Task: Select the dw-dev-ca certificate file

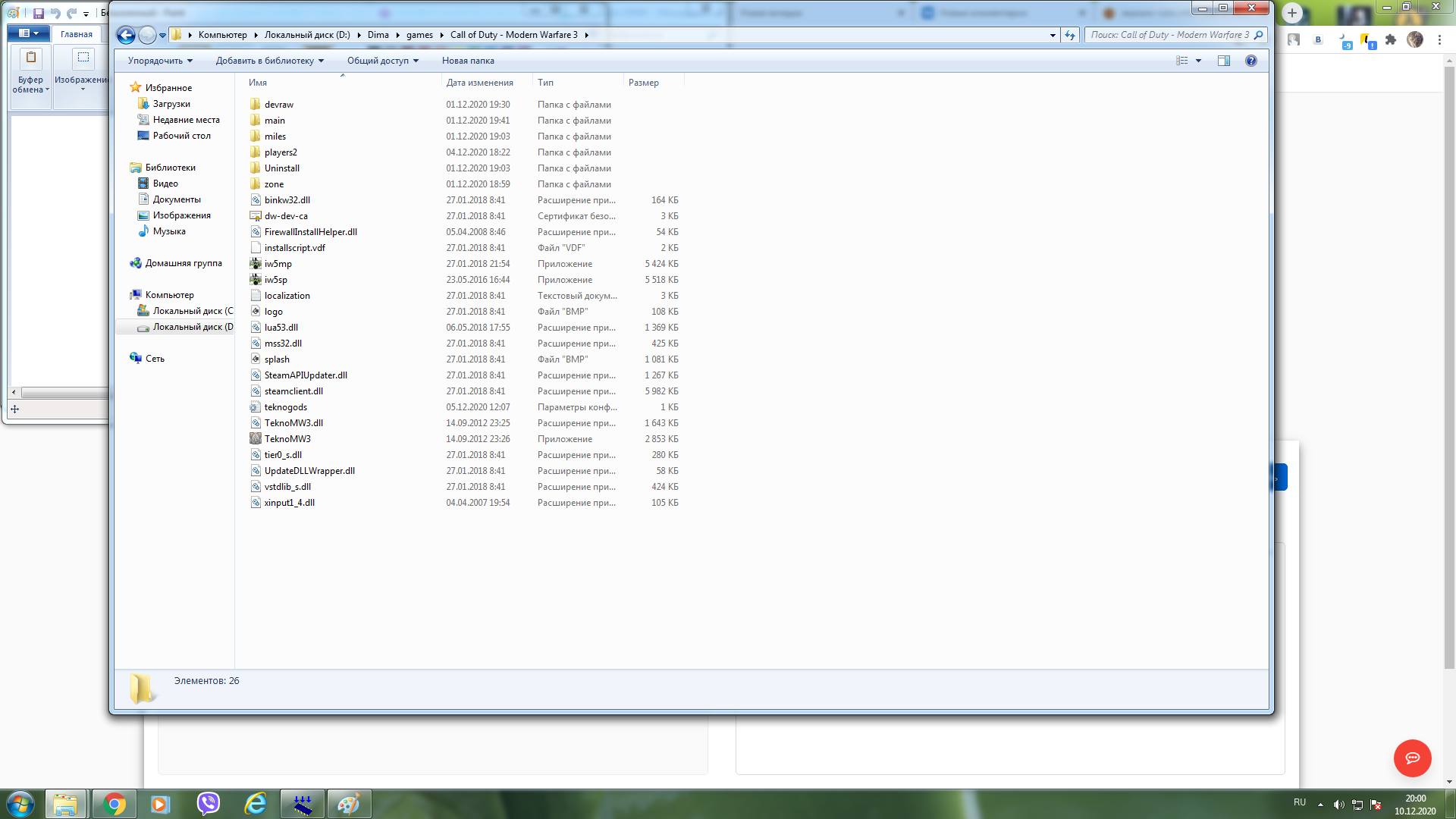Action: (x=286, y=216)
